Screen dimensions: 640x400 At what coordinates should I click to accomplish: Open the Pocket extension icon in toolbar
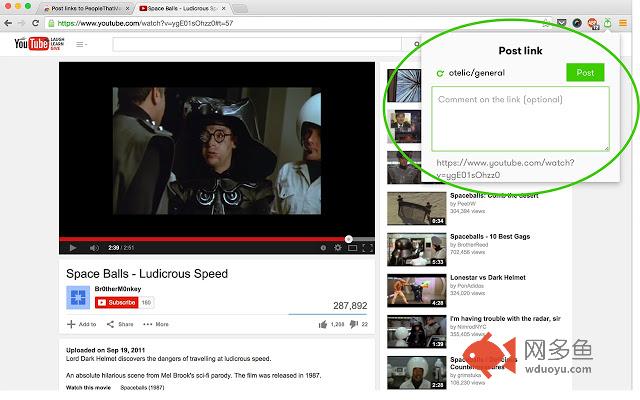[x=562, y=23]
